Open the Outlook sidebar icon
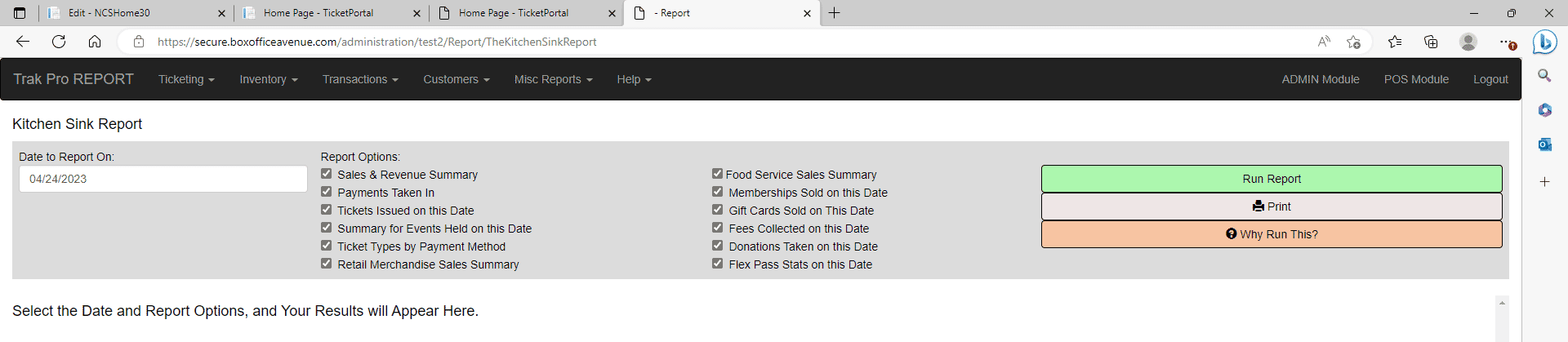 tap(1544, 144)
